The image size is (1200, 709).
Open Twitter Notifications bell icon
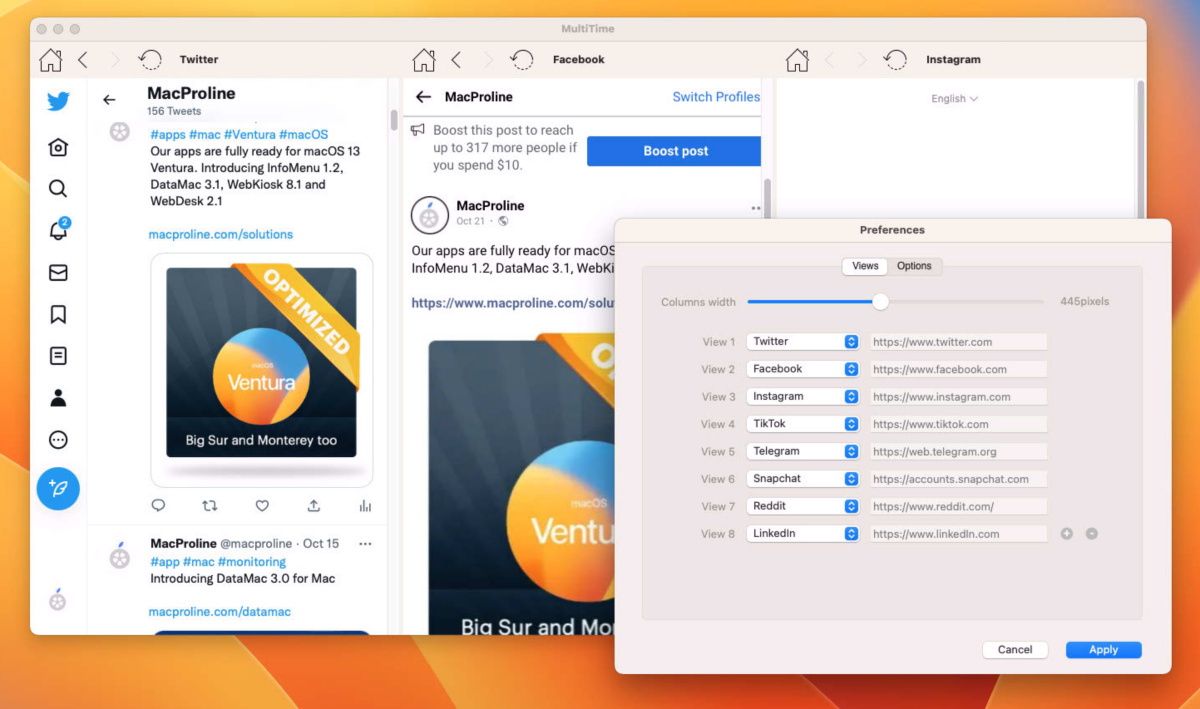[58, 230]
